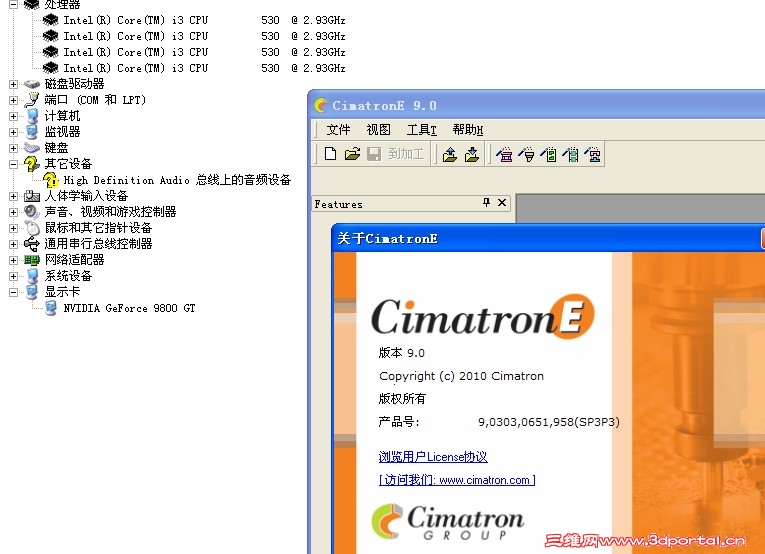Click the Copyright (c) 2010 Cimatron text
This screenshot has width=765, height=554.
(x=462, y=376)
